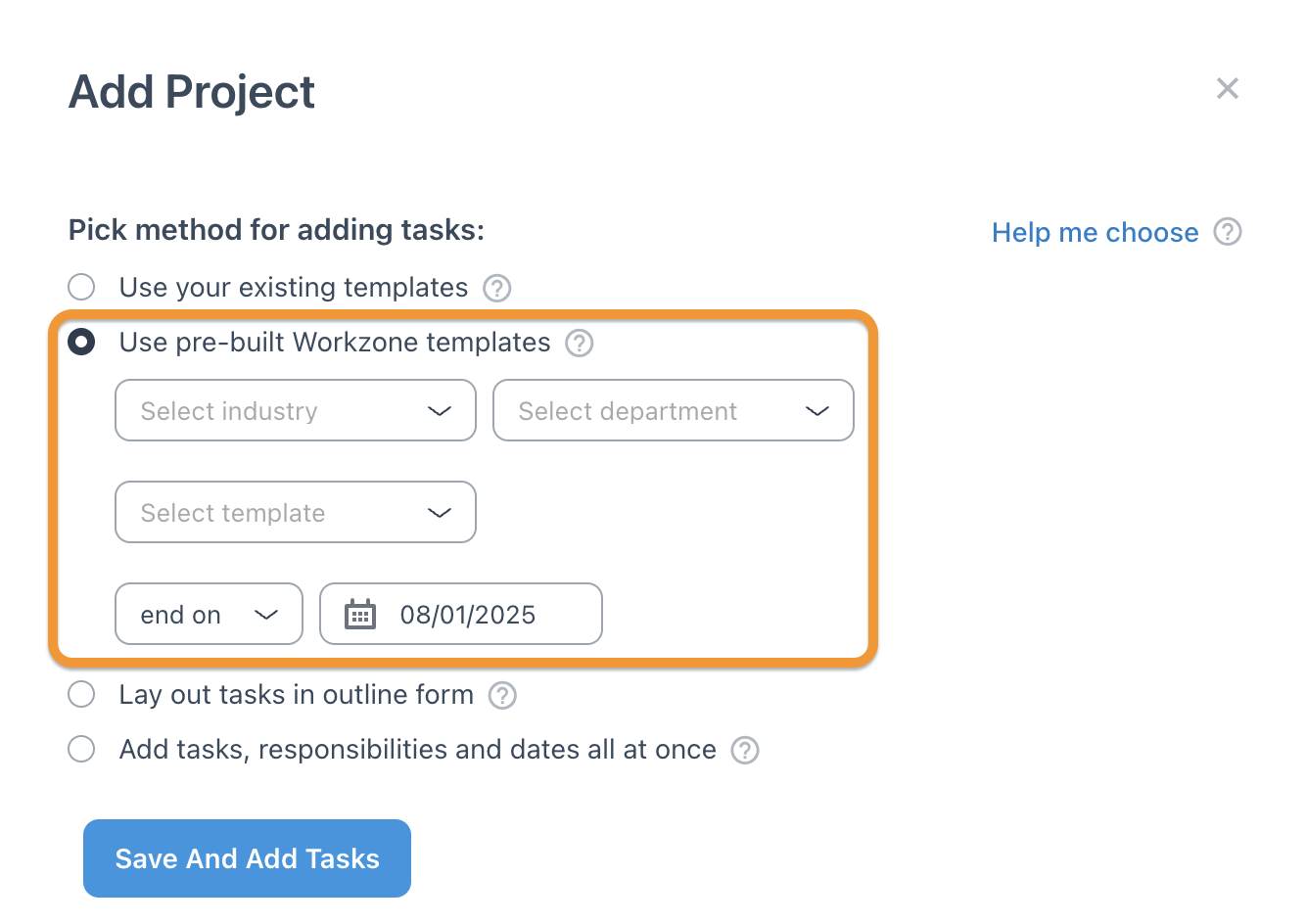Click help icon beside outline form option

502,695
